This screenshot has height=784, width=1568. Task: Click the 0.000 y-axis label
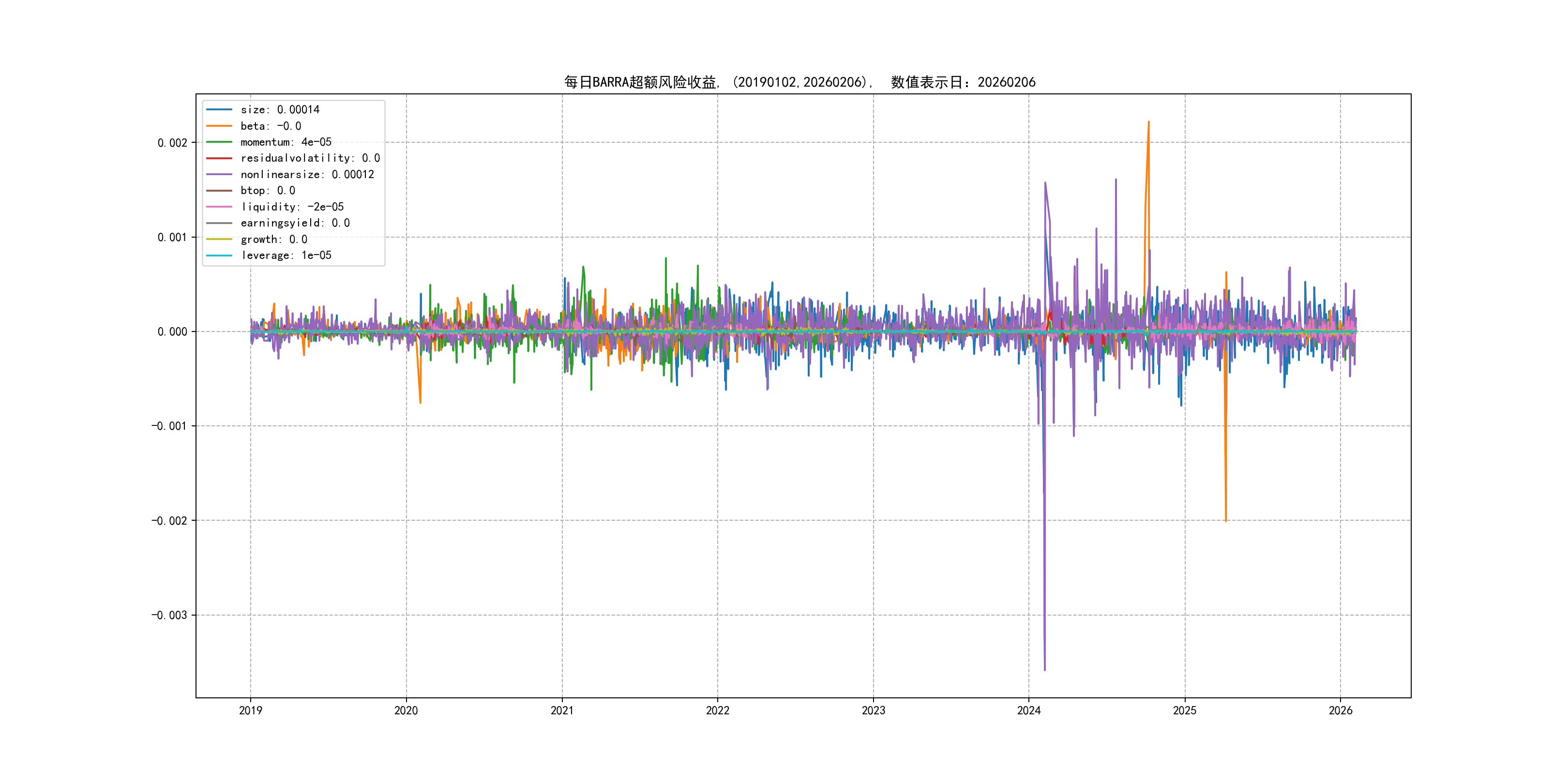click(x=172, y=332)
